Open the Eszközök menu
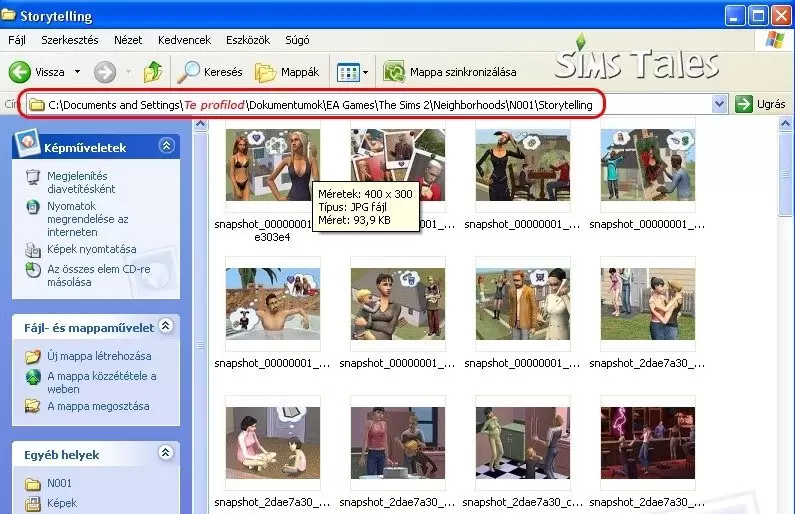 pos(248,40)
